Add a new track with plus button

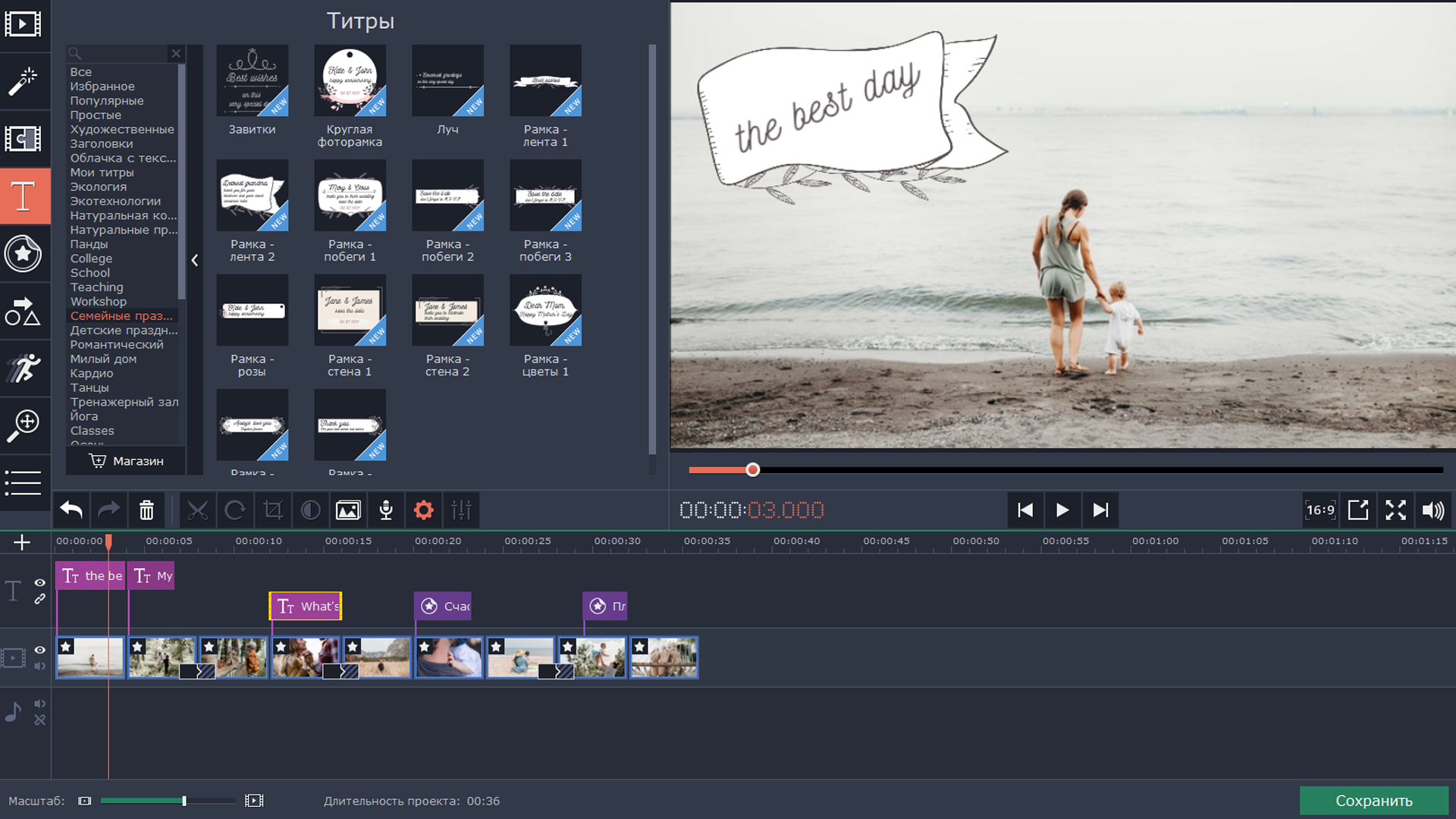pos(22,542)
